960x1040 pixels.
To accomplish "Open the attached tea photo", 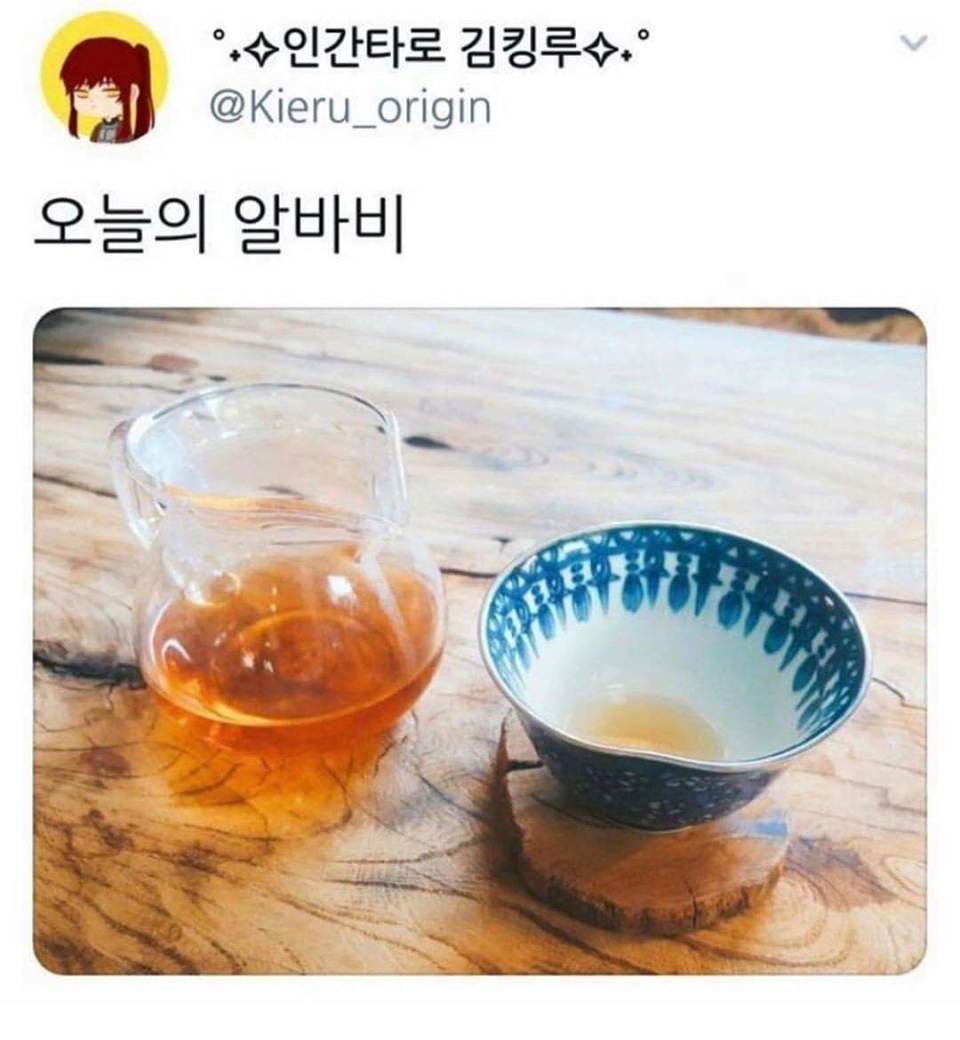I will click(480, 641).
